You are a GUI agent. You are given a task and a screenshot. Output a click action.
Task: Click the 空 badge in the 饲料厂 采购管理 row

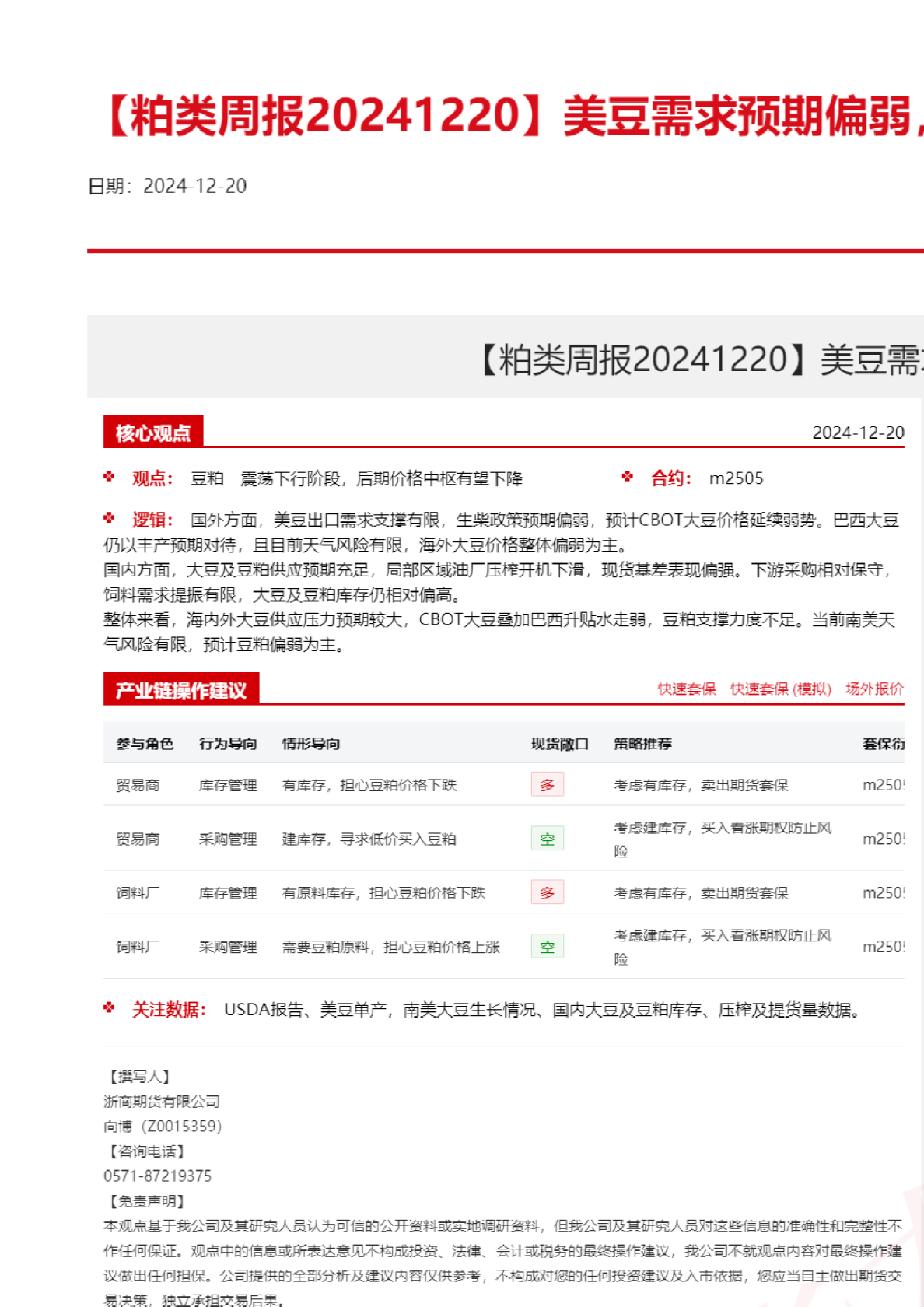point(547,946)
